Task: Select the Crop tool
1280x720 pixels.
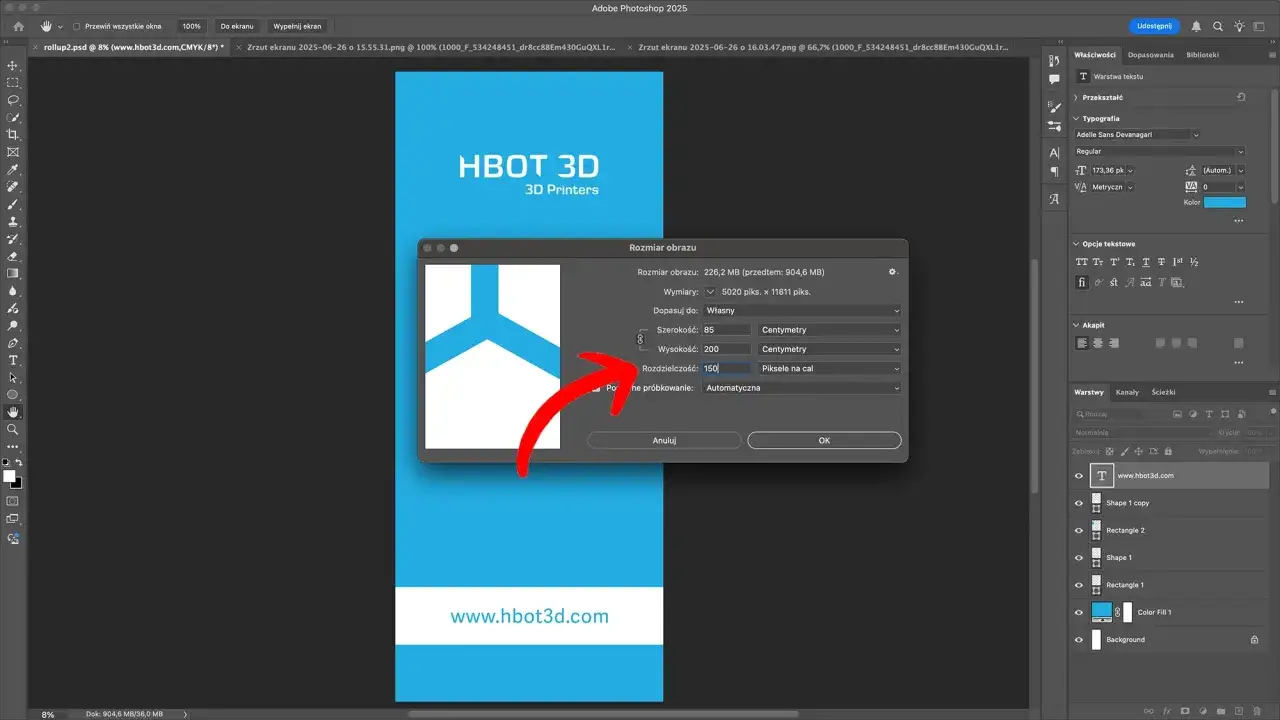Action: point(13,135)
